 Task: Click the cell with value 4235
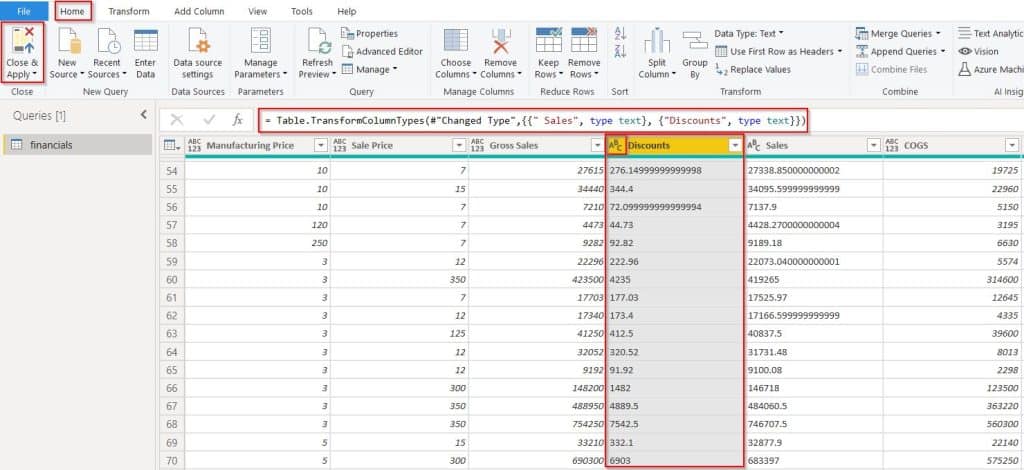[675, 279]
